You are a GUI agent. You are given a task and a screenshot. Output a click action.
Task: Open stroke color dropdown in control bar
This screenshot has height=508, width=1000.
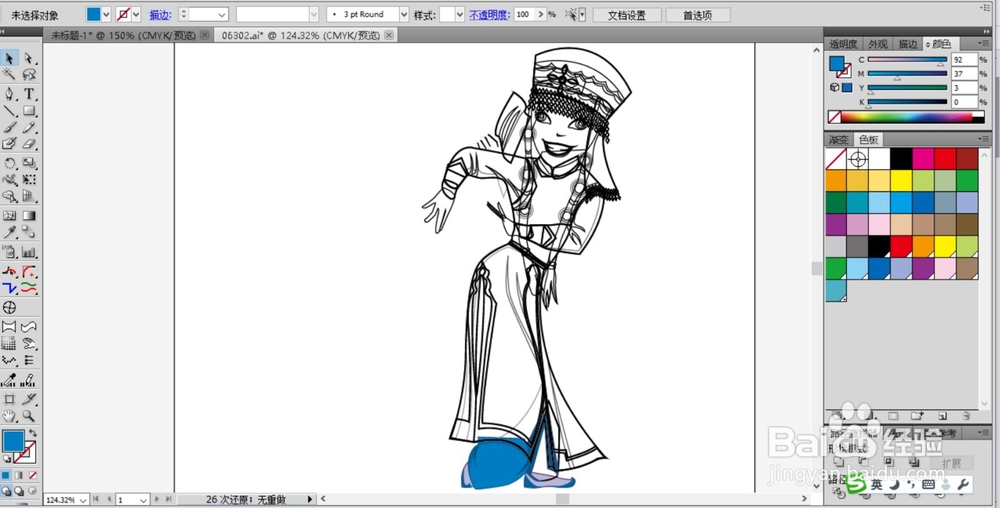pyautogui.click(x=136, y=14)
